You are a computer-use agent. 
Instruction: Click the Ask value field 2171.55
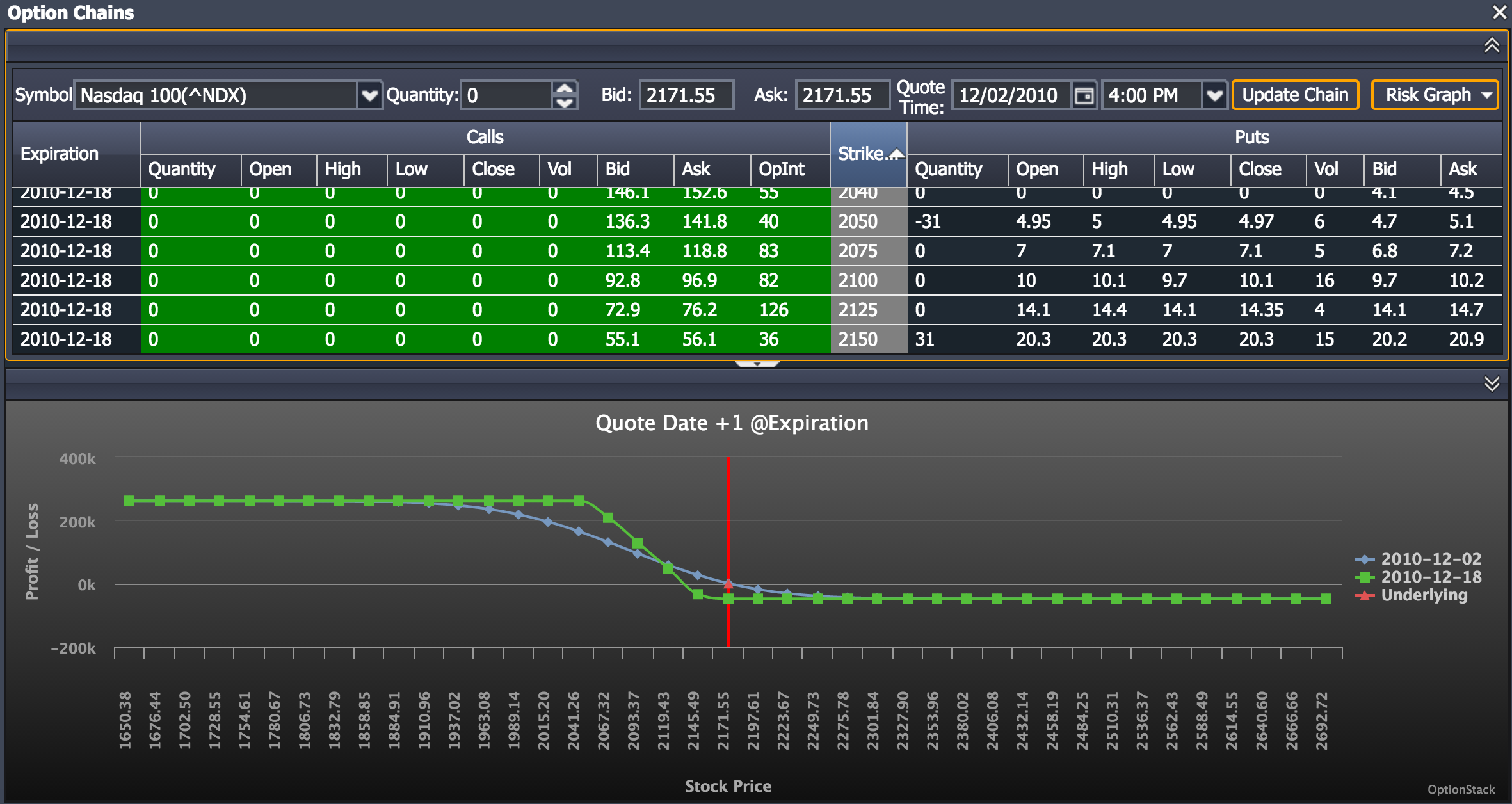[842, 95]
